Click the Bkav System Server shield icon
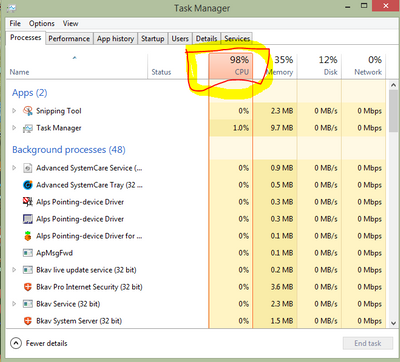The height and width of the screenshot is (362, 400). point(28,321)
